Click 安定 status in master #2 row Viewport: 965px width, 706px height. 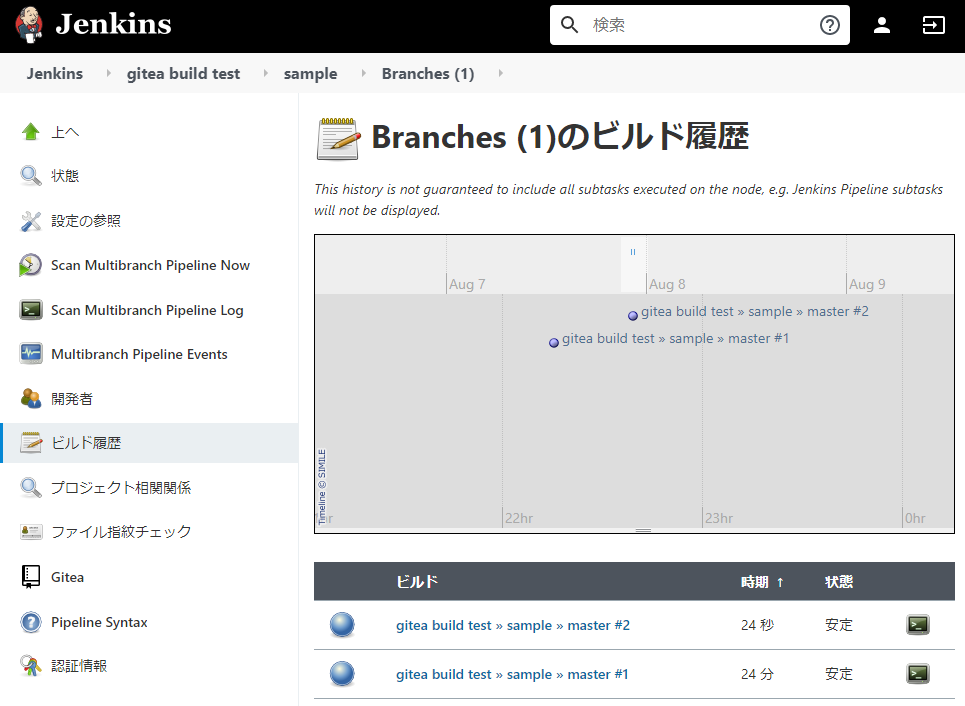(x=839, y=625)
